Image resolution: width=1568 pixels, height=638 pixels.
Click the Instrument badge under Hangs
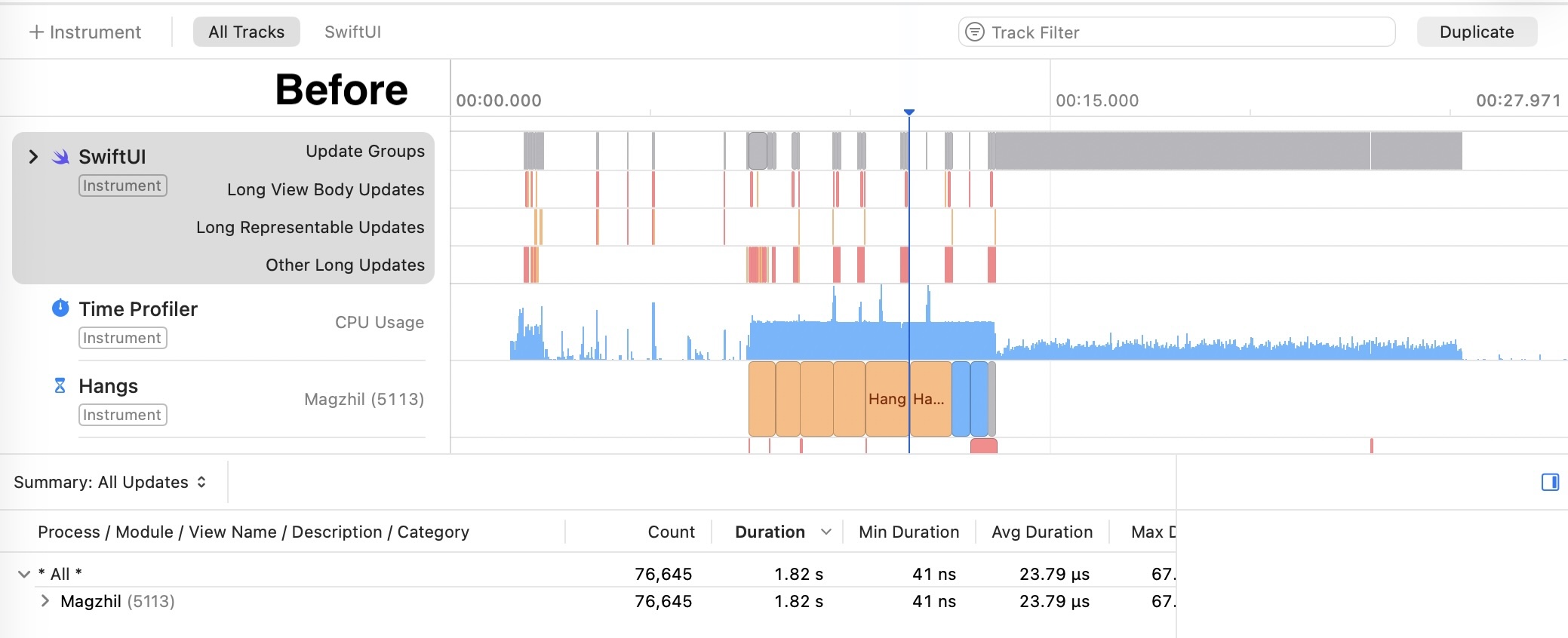(x=122, y=415)
